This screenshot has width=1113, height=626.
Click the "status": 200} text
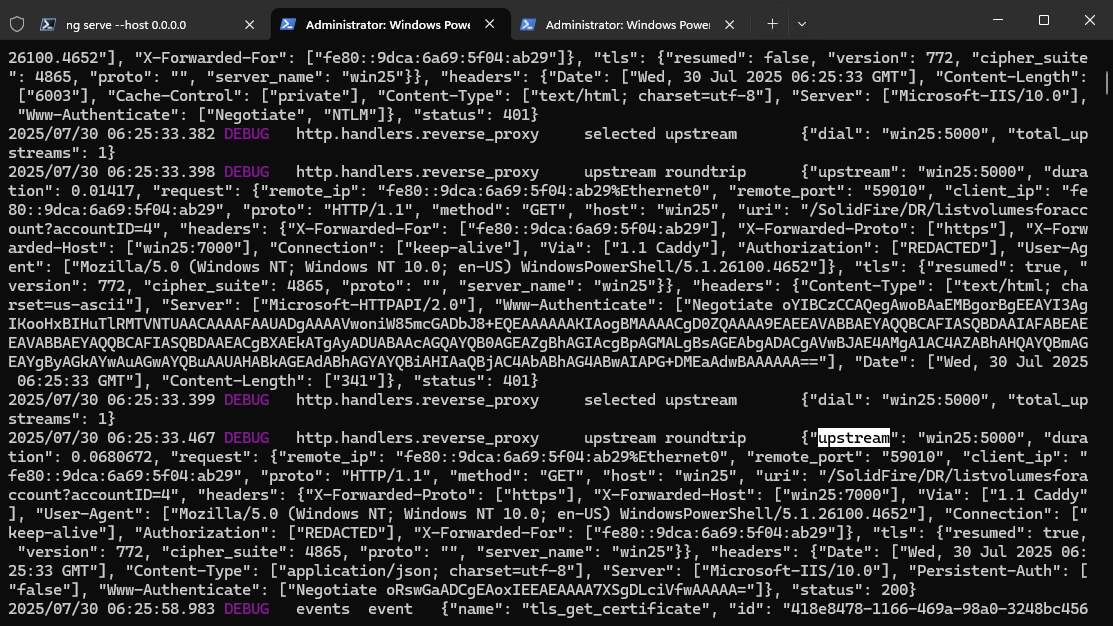click(853, 590)
